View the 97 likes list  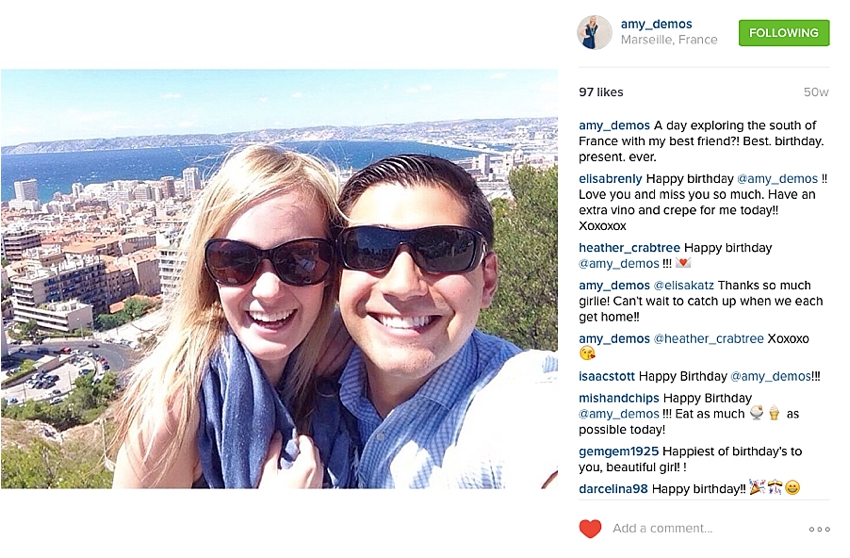tap(601, 92)
